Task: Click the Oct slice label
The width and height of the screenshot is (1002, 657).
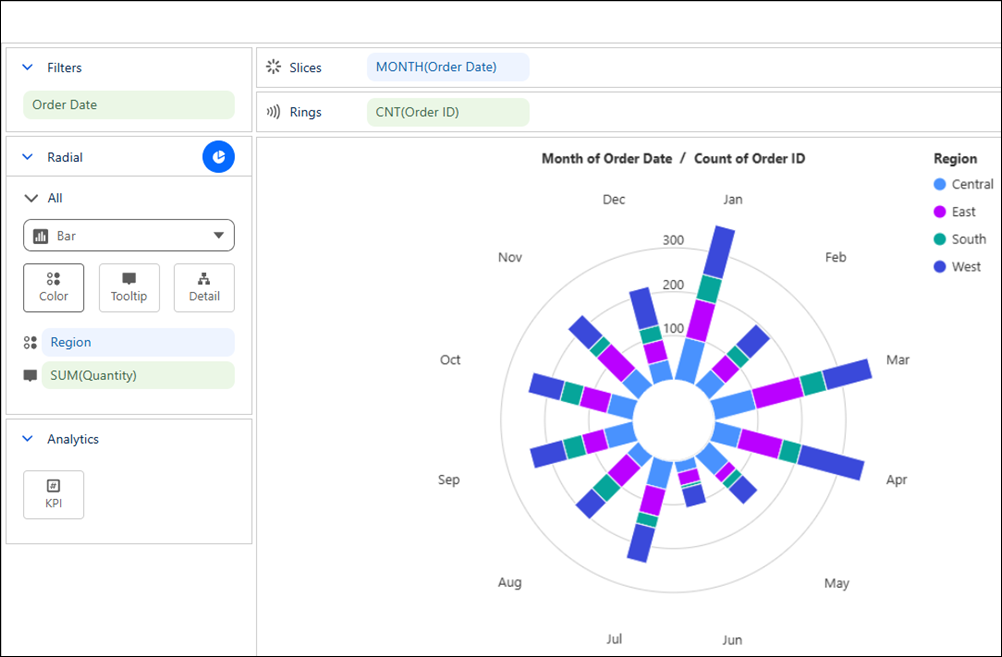Action: pos(450,360)
